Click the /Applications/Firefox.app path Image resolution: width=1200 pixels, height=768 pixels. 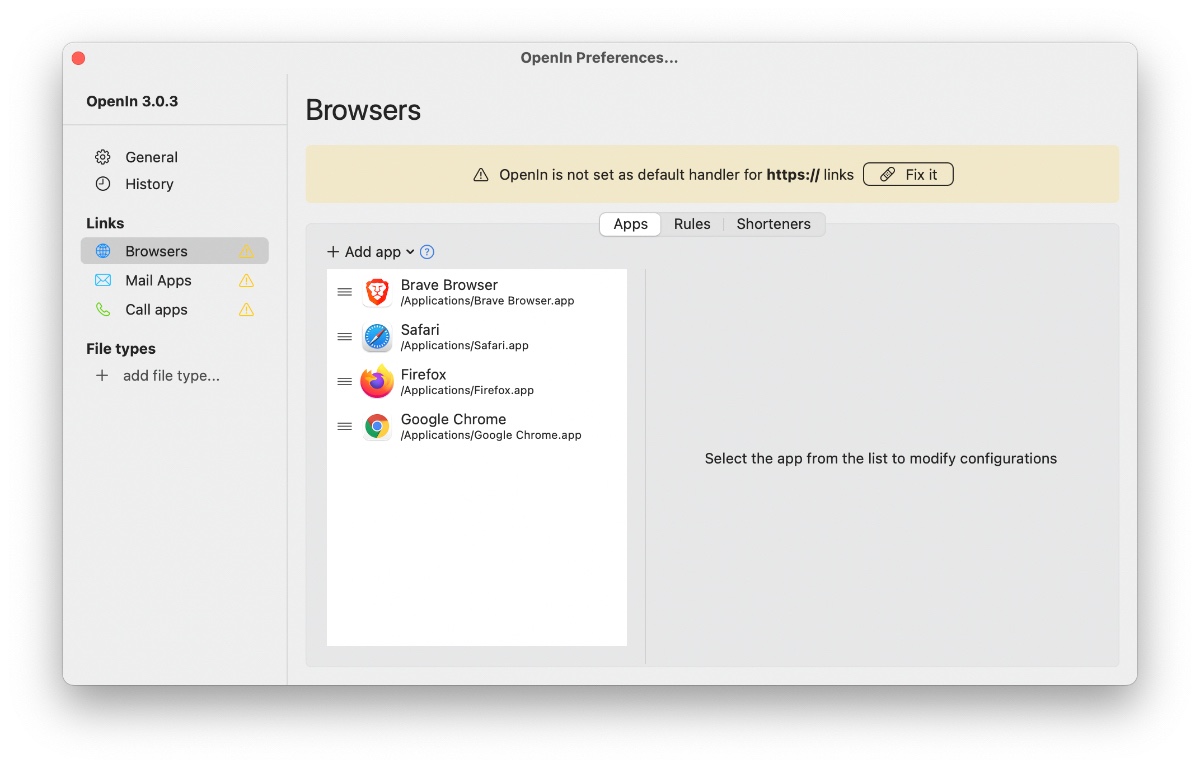click(467, 391)
